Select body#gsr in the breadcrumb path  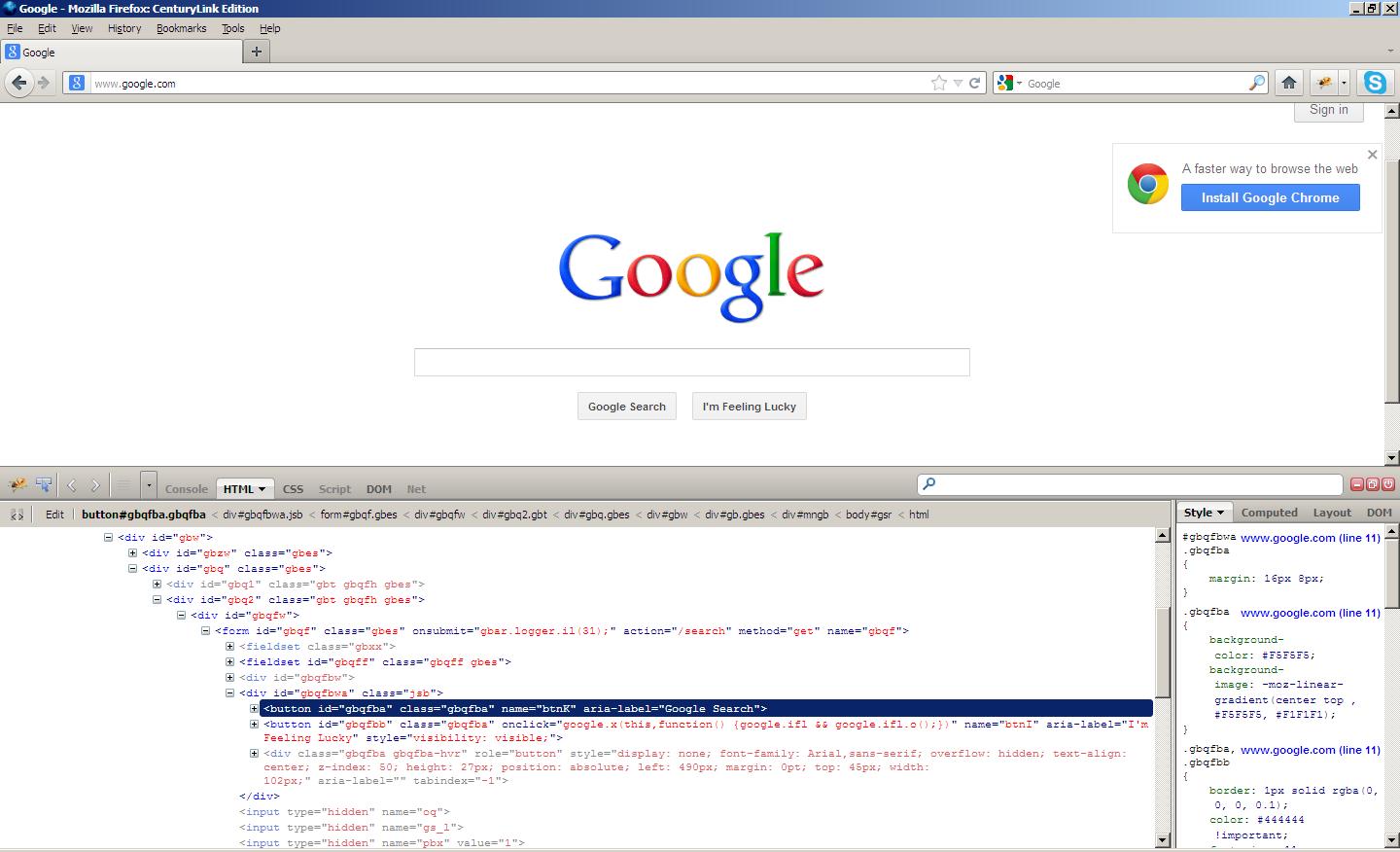(868, 515)
